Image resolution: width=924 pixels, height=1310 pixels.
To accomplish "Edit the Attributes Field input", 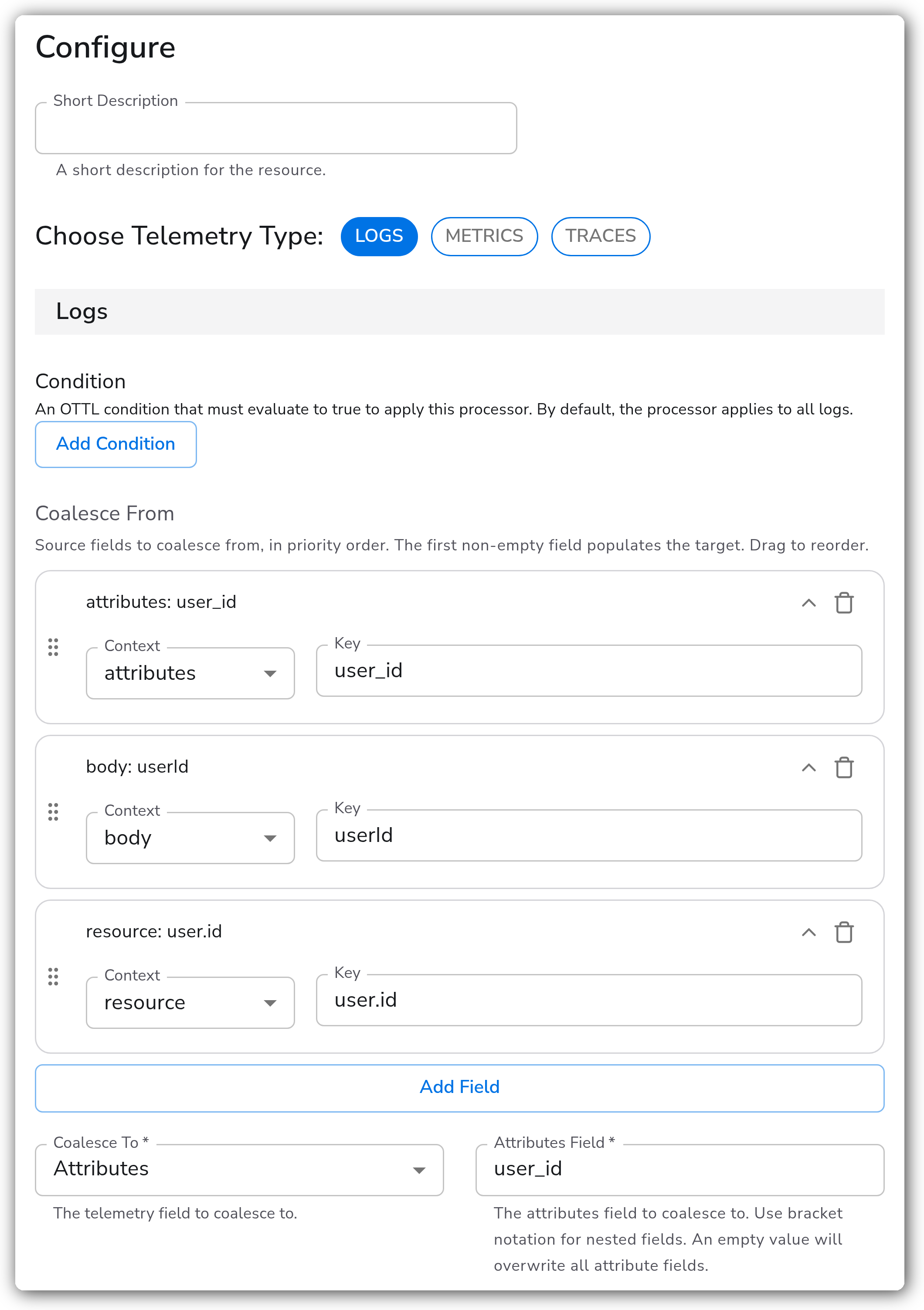I will point(680,1169).
